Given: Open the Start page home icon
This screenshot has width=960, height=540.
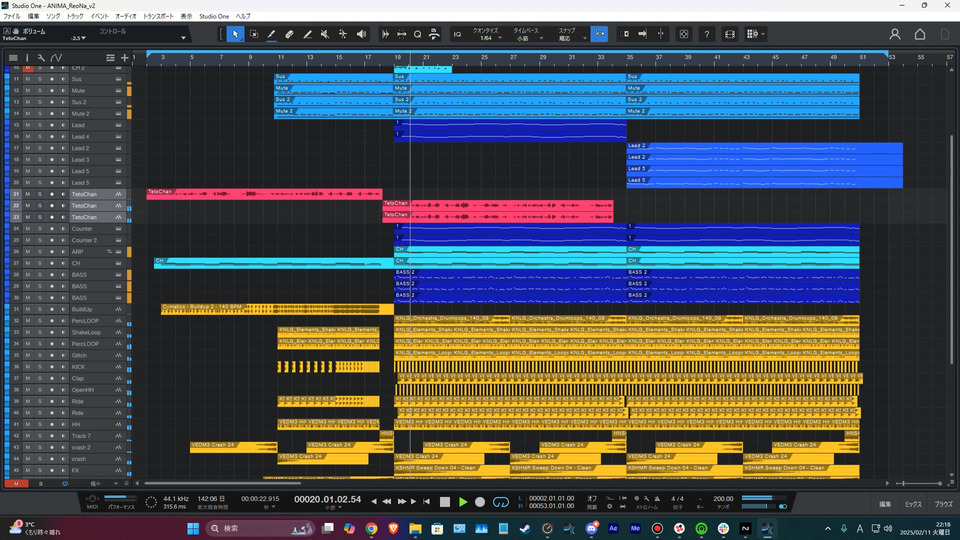Looking at the screenshot, I should pyautogui.click(x=920, y=34).
